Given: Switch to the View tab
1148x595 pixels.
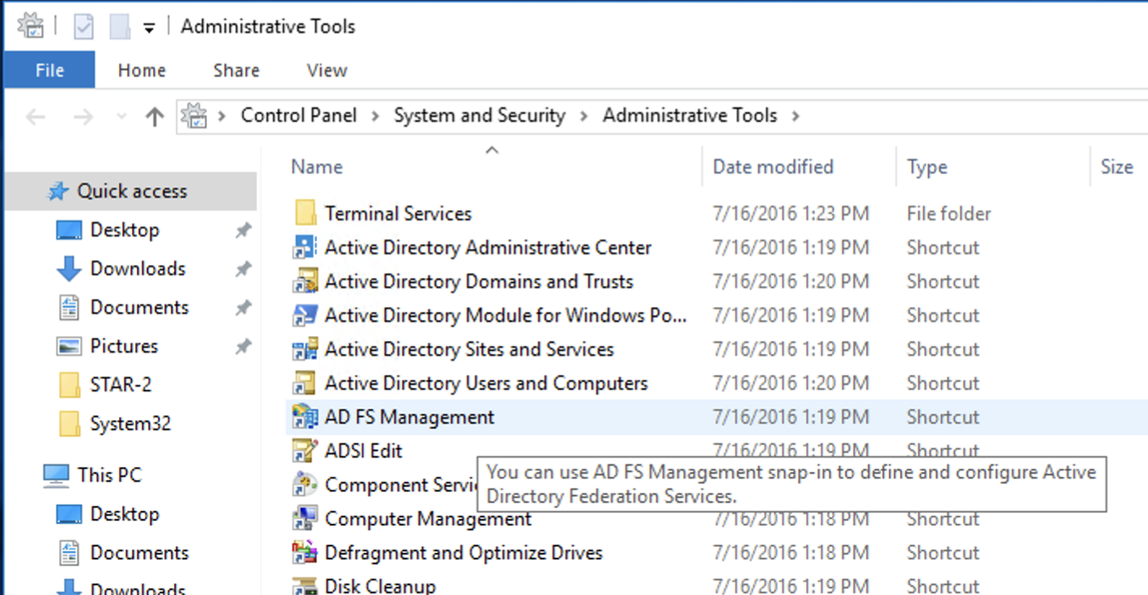Looking at the screenshot, I should [326, 70].
